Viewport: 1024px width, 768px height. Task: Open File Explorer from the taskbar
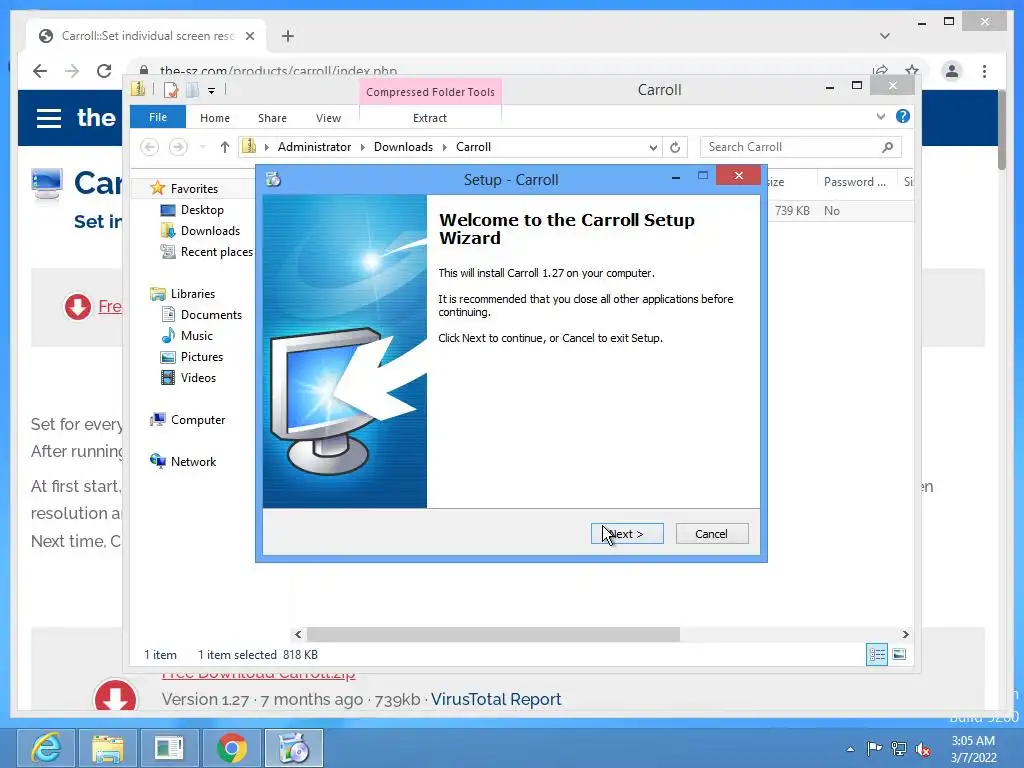[108, 748]
